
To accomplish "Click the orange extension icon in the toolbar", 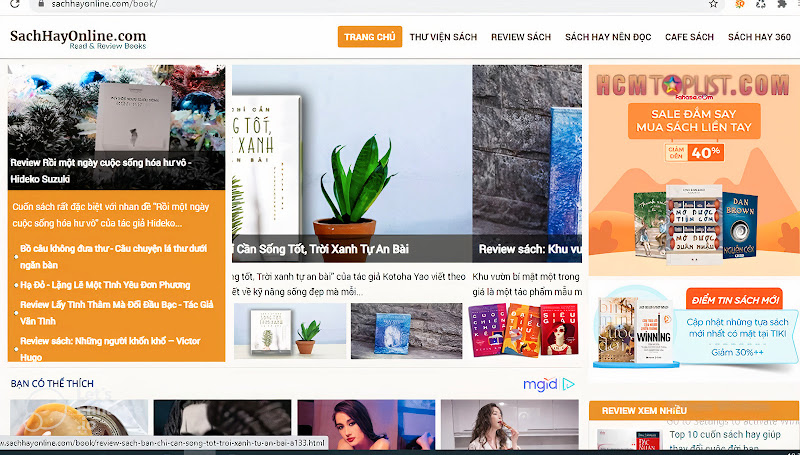I will (739, 4).
